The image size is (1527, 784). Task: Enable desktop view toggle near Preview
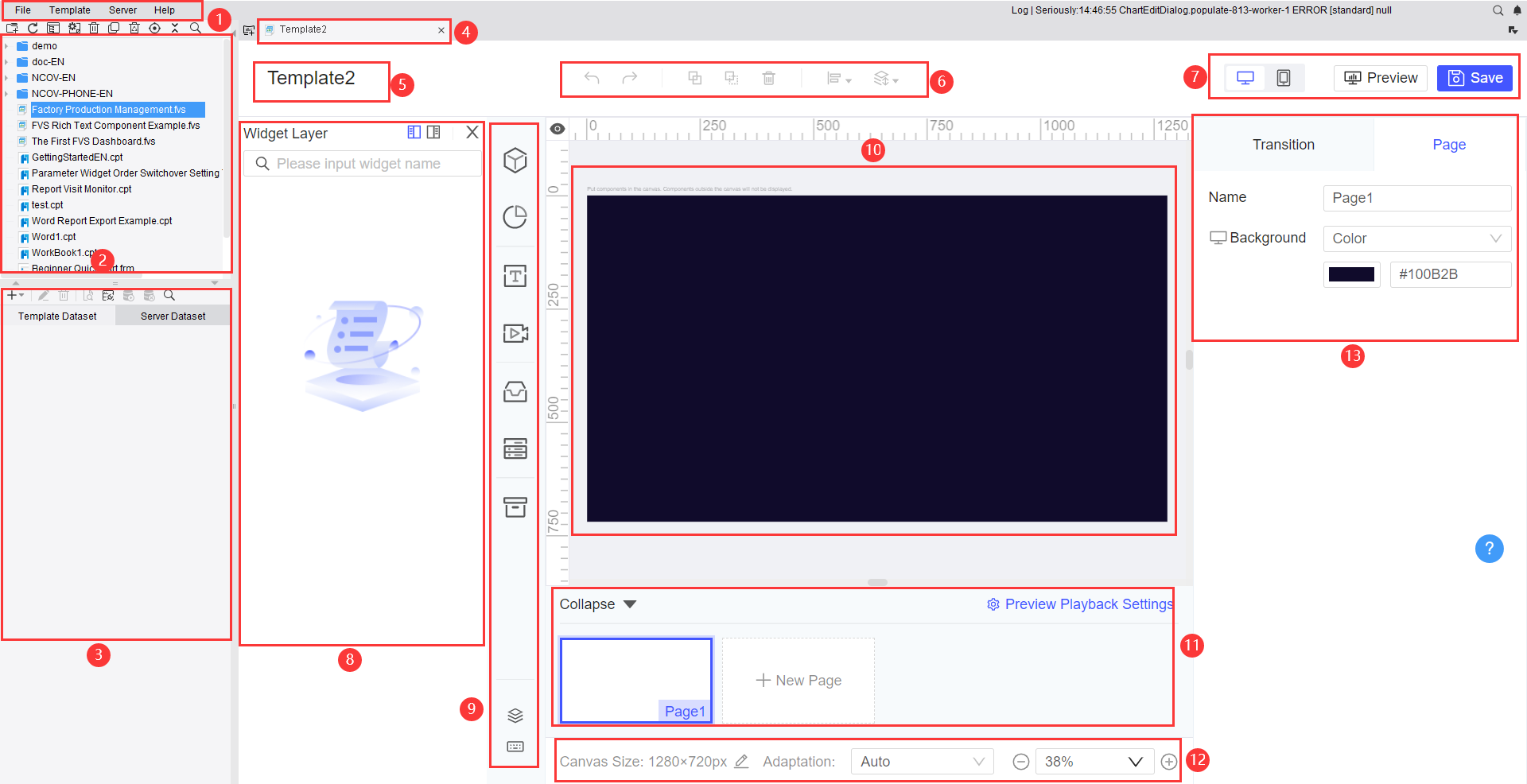[1245, 77]
